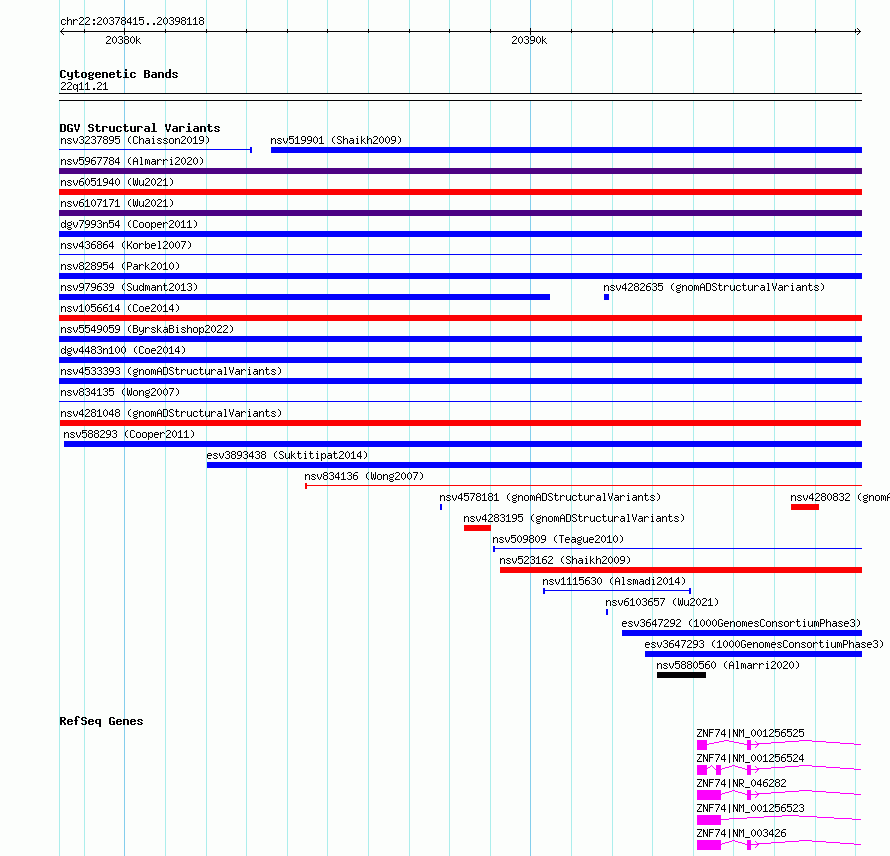Open ZNF74|NM_003426 gene label
This screenshot has height=856, width=890.
[x=741, y=833]
